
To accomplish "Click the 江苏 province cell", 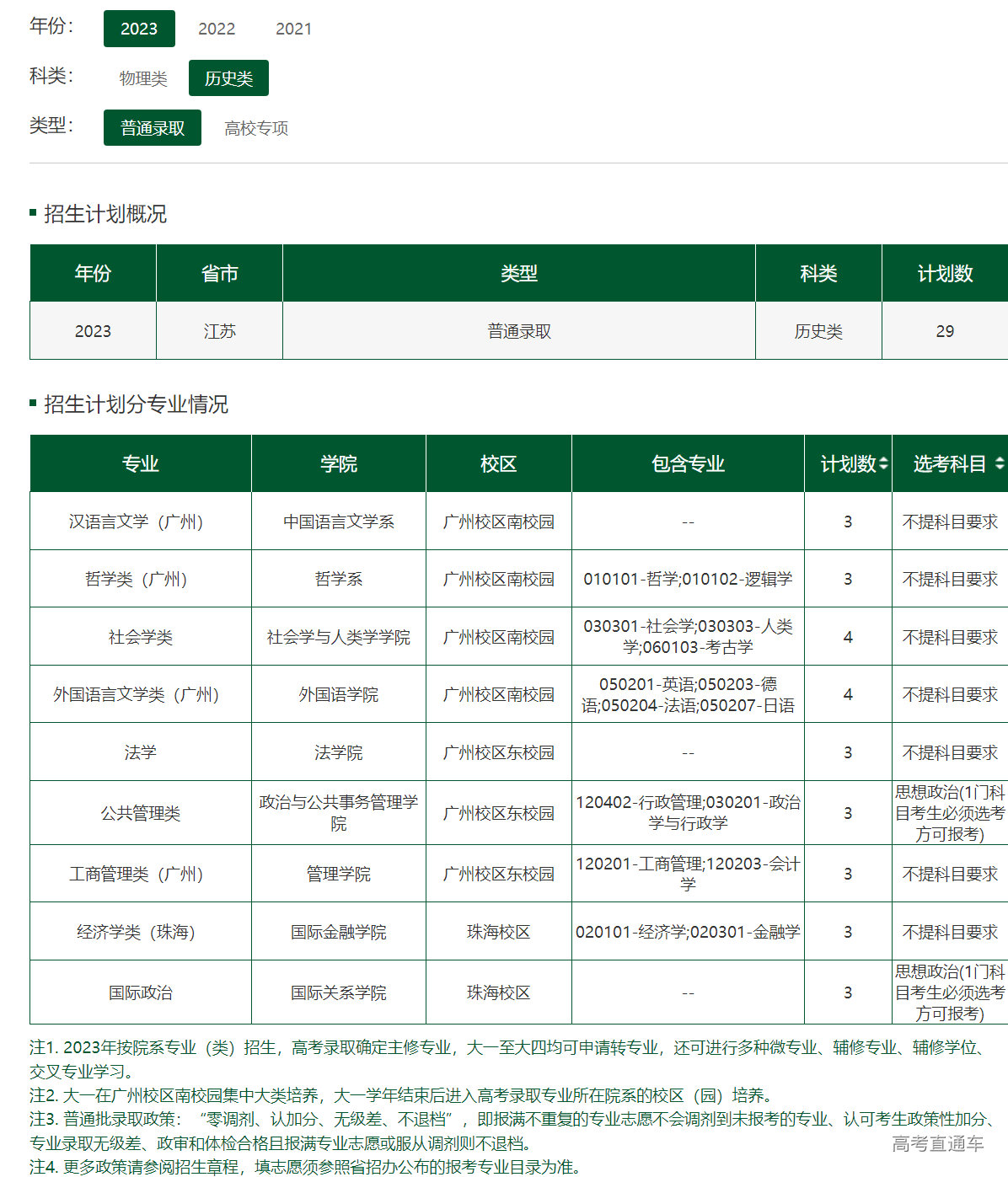I will click(218, 331).
